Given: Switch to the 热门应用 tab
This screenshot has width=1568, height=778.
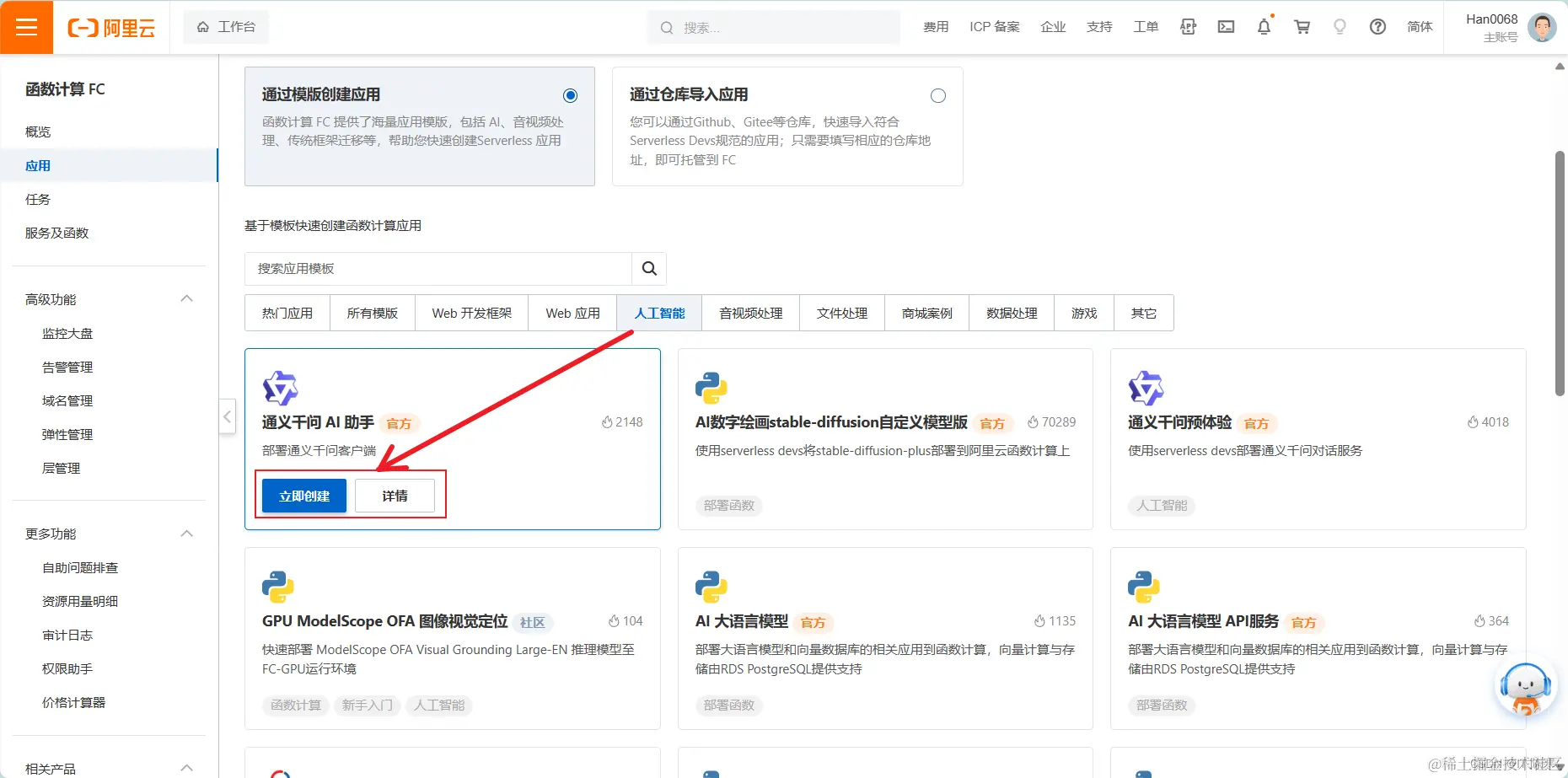Looking at the screenshot, I should (x=286, y=313).
